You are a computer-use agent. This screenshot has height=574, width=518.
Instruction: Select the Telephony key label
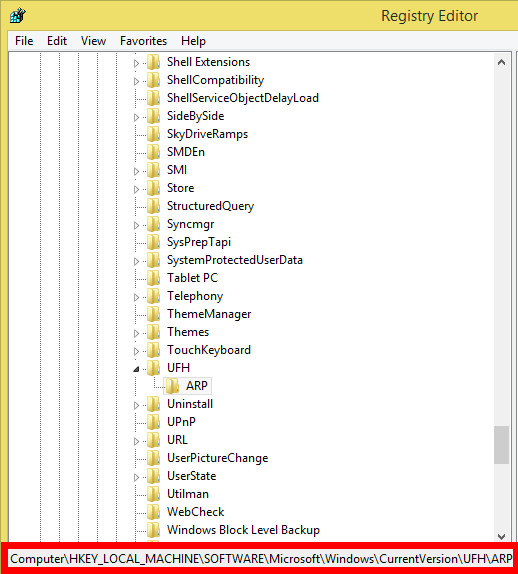click(x=195, y=296)
